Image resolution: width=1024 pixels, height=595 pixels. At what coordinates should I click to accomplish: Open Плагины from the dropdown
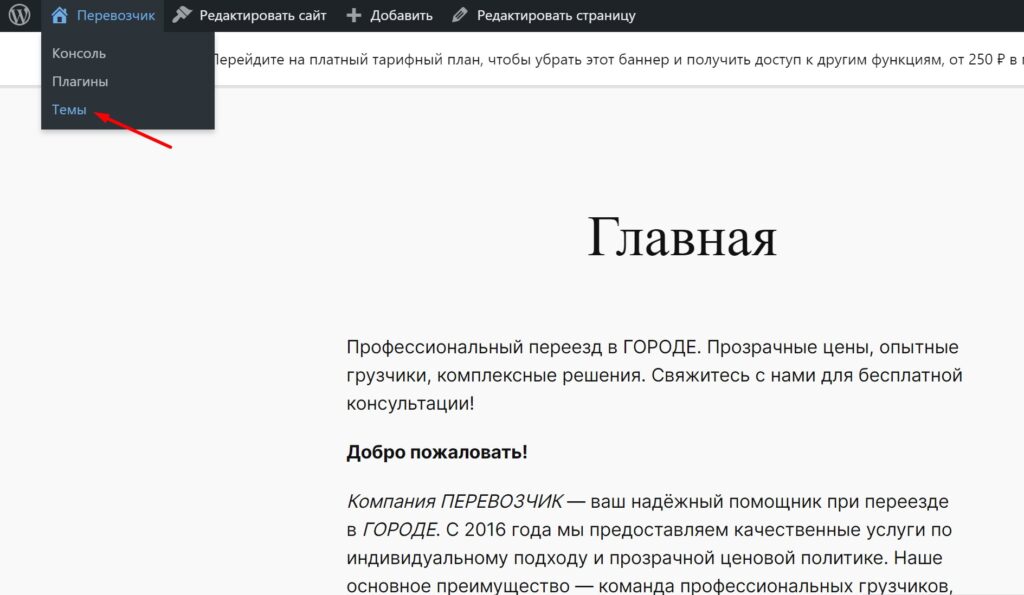[x=80, y=82]
